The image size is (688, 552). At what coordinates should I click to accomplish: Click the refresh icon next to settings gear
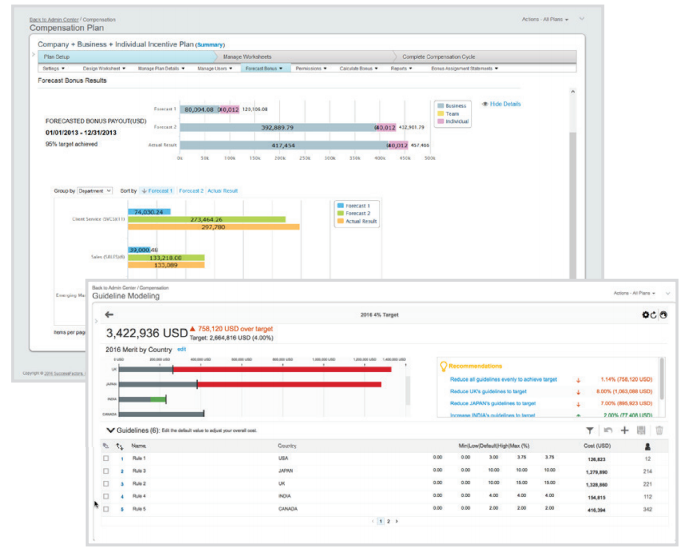[x=654, y=314]
